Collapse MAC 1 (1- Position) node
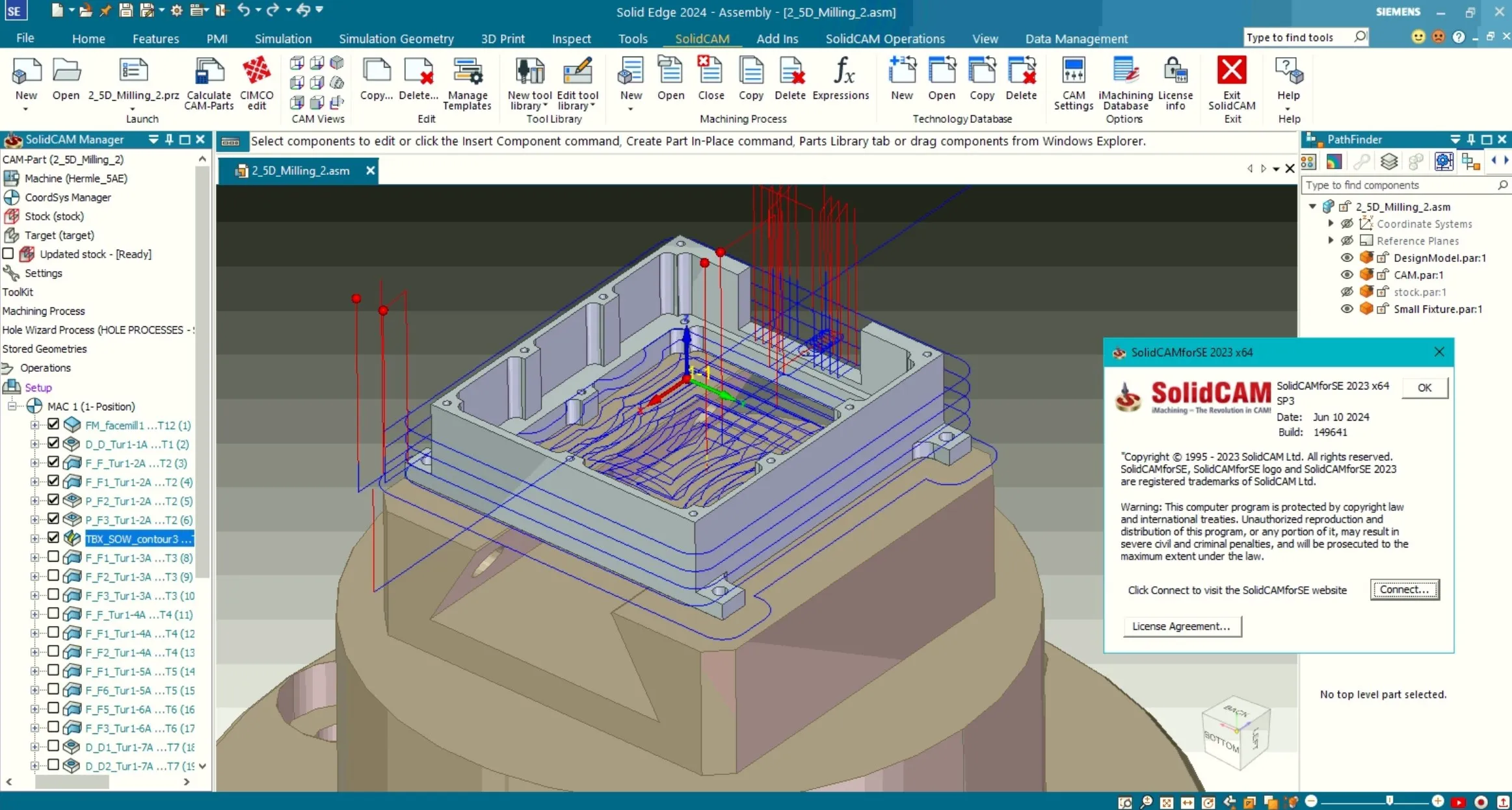The image size is (1512, 810). pos(11,406)
